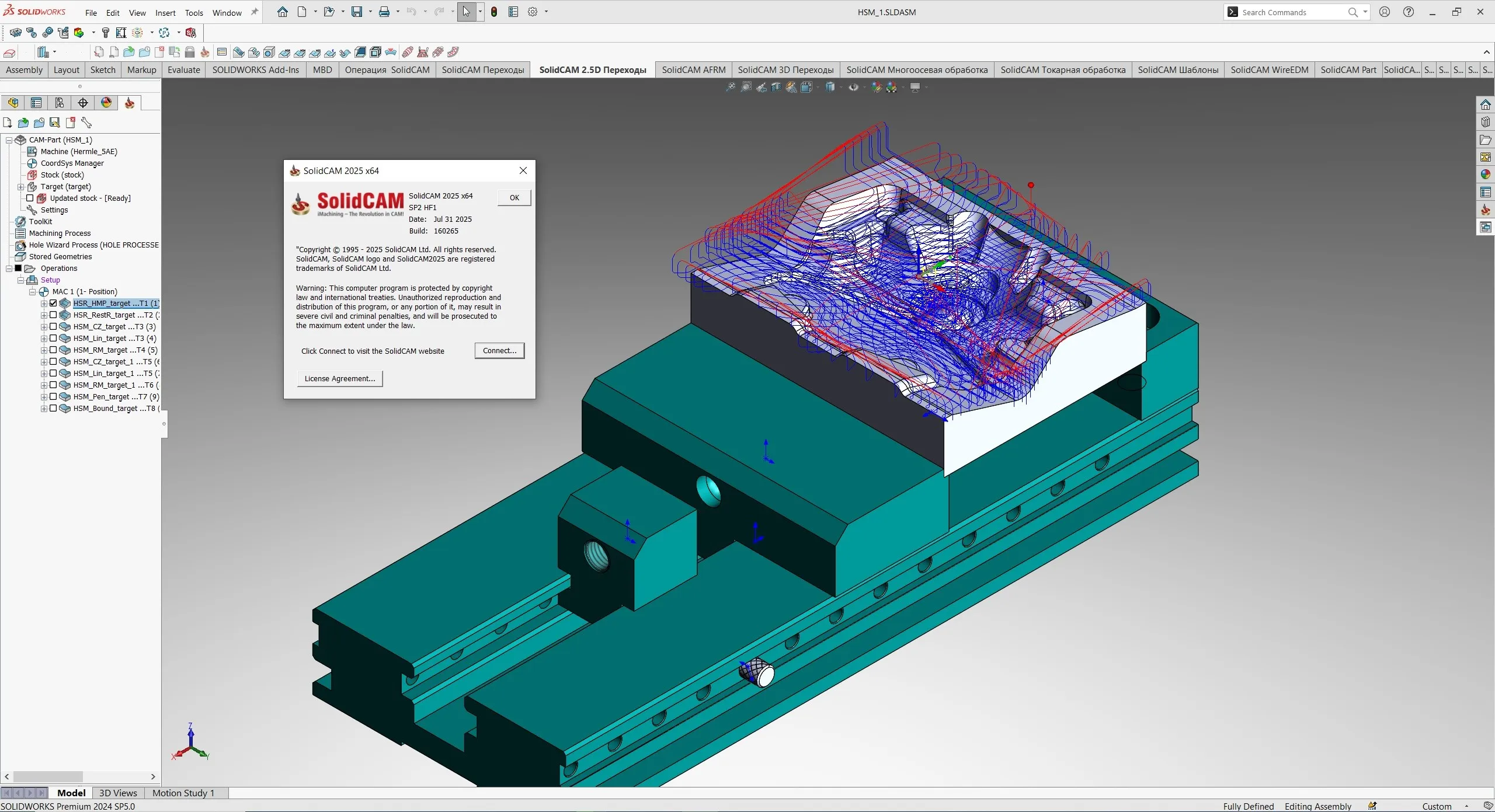Switch to the SolidCAM AFRM tab
The width and height of the screenshot is (1495, 812).
click(693, 69)
